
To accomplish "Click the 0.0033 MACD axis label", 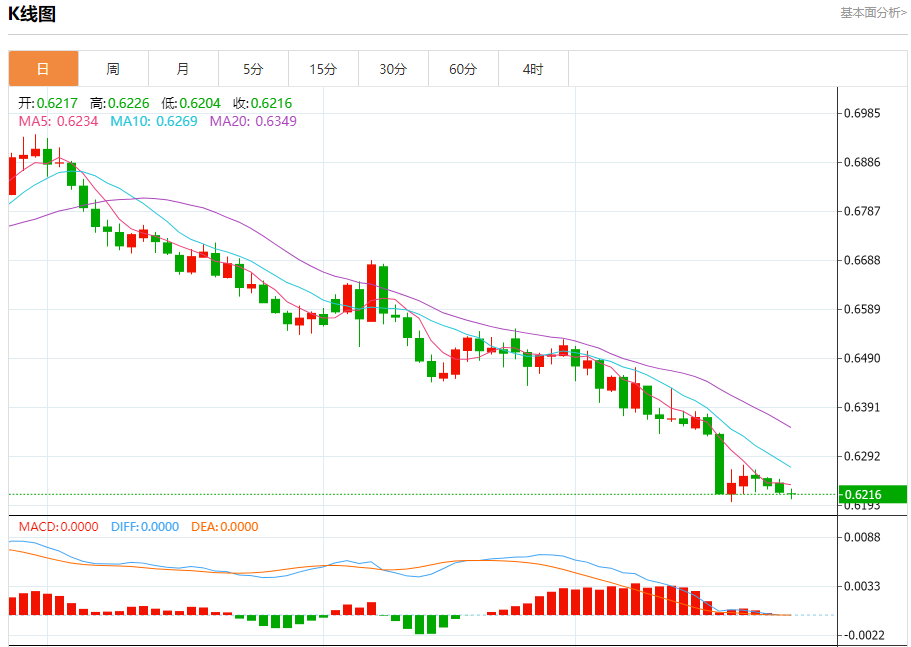I will click(862, 586).
